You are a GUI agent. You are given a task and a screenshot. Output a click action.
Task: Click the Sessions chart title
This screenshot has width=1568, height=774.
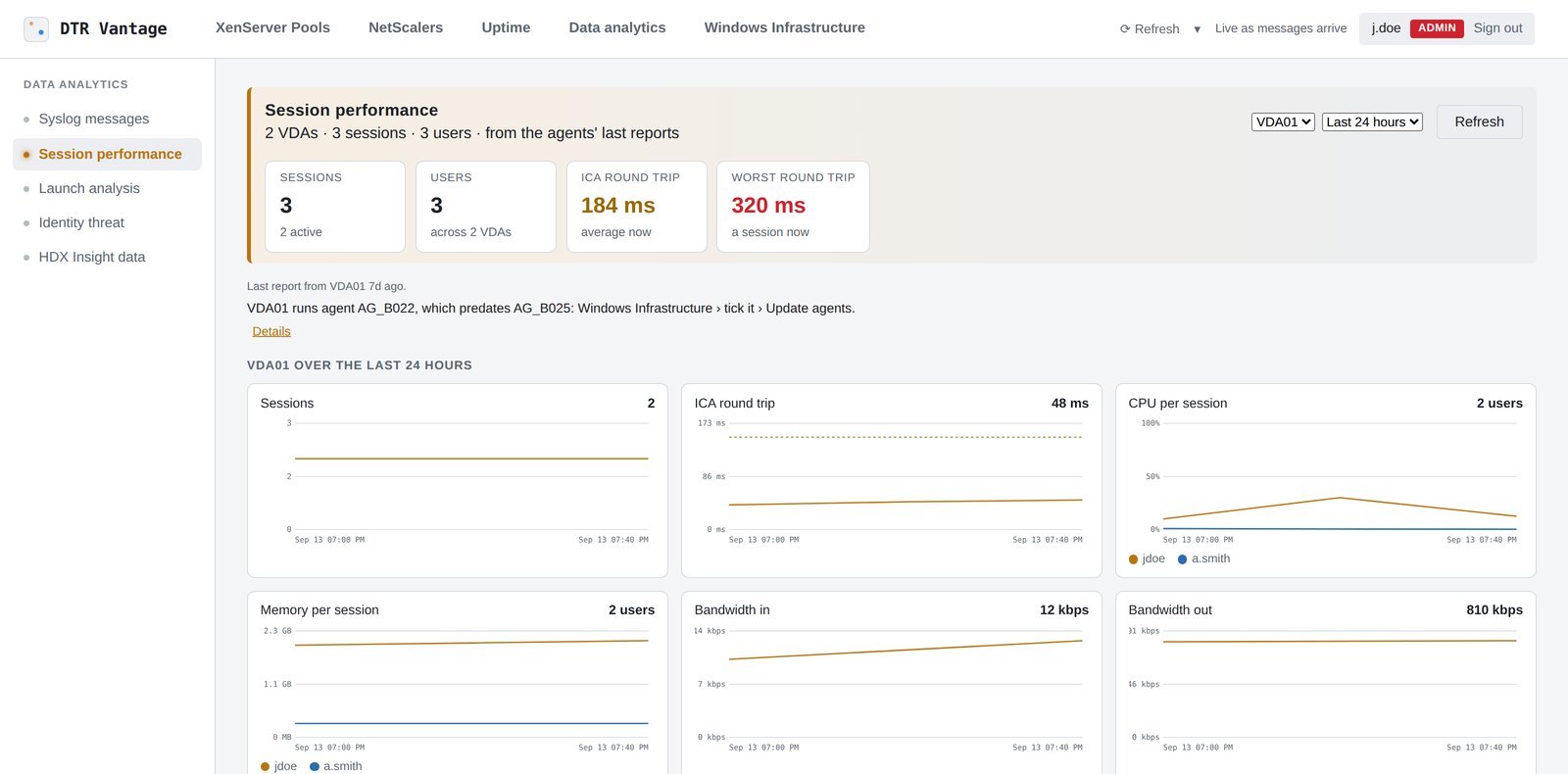[287, 403]
